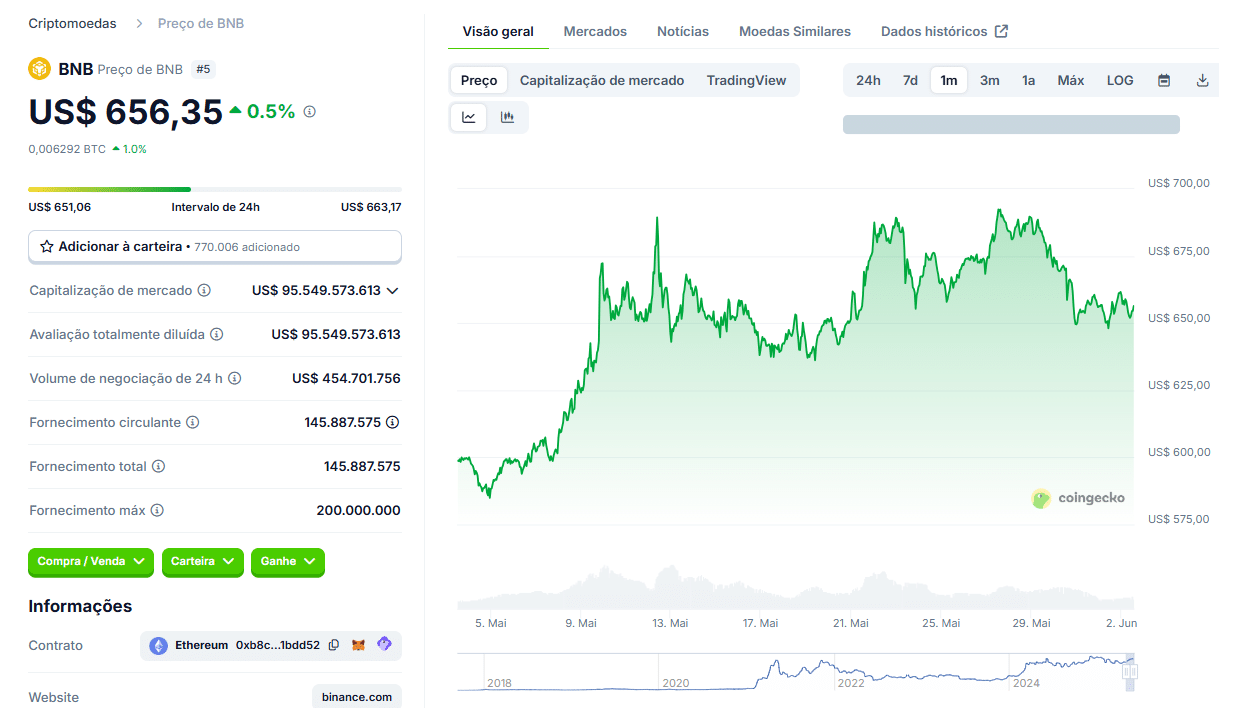The image size is (1237, 708).
Task: Visit the binance.com website link
Action: tap(357, 697)
